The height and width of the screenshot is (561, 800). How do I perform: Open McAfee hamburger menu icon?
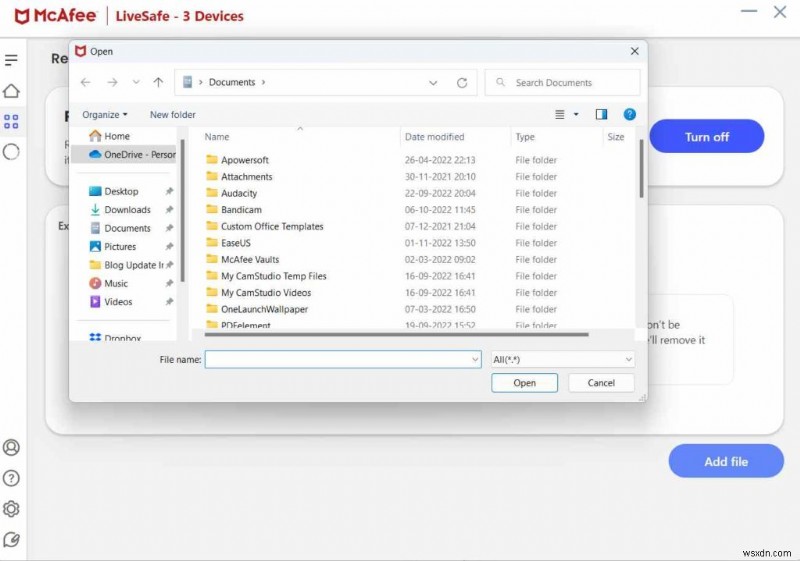point(11,60)
